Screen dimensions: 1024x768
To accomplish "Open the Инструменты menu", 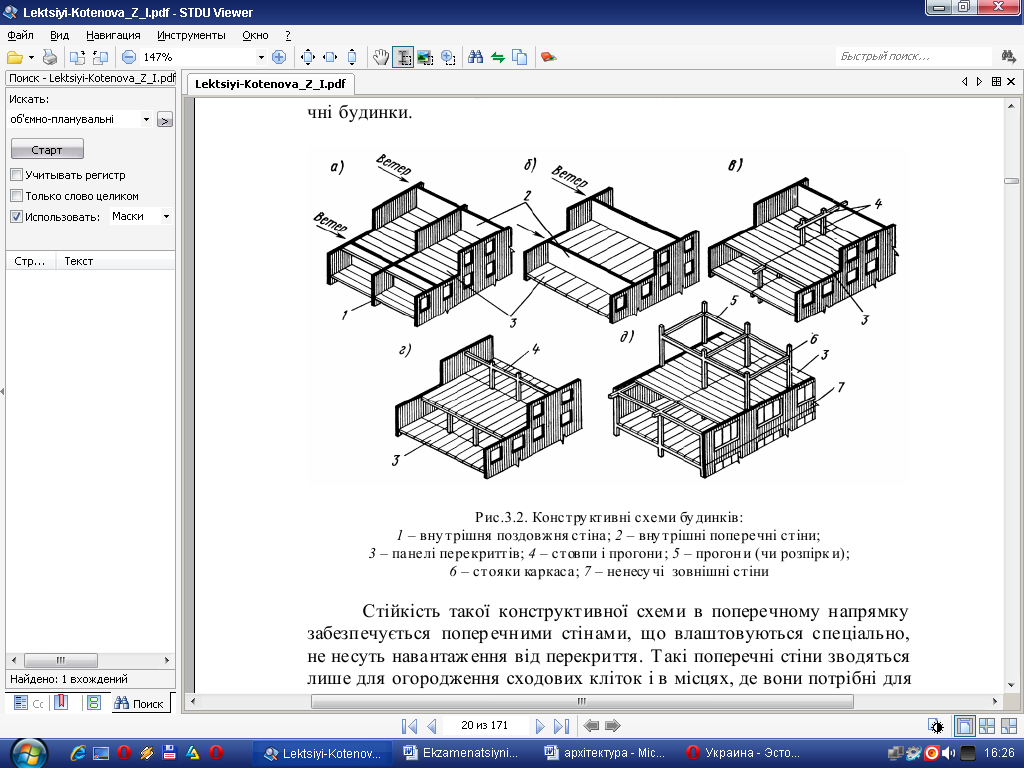I will (x=191, y=35).
